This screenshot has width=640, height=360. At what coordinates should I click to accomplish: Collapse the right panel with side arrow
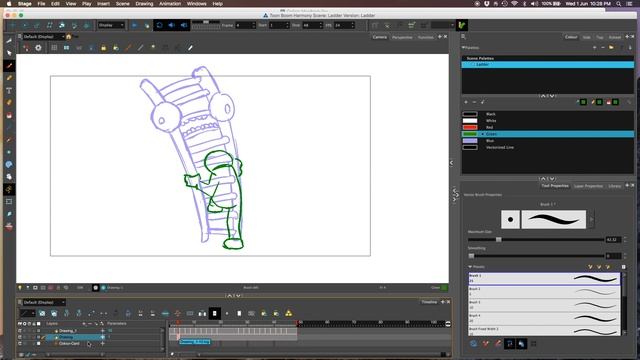(451, 163)
